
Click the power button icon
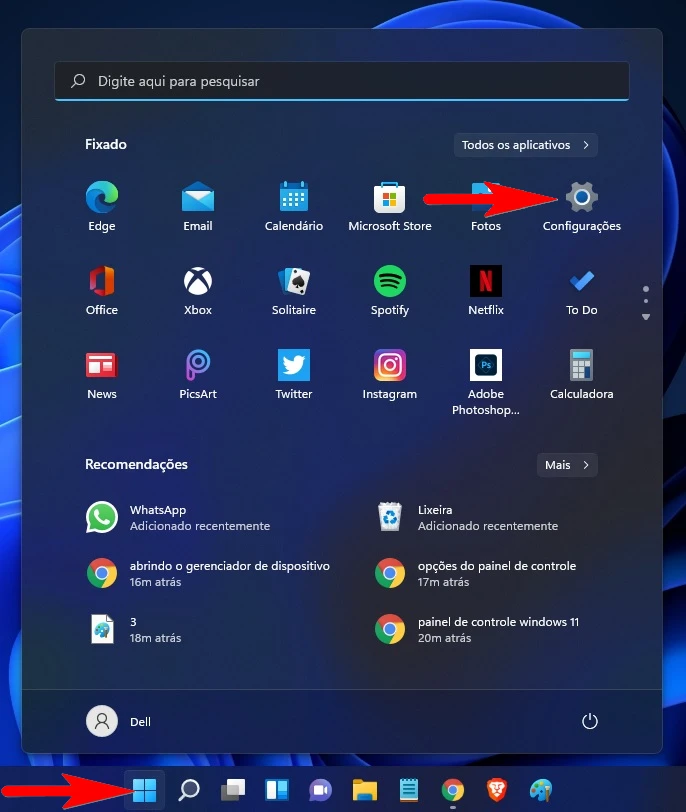(590, 721)
